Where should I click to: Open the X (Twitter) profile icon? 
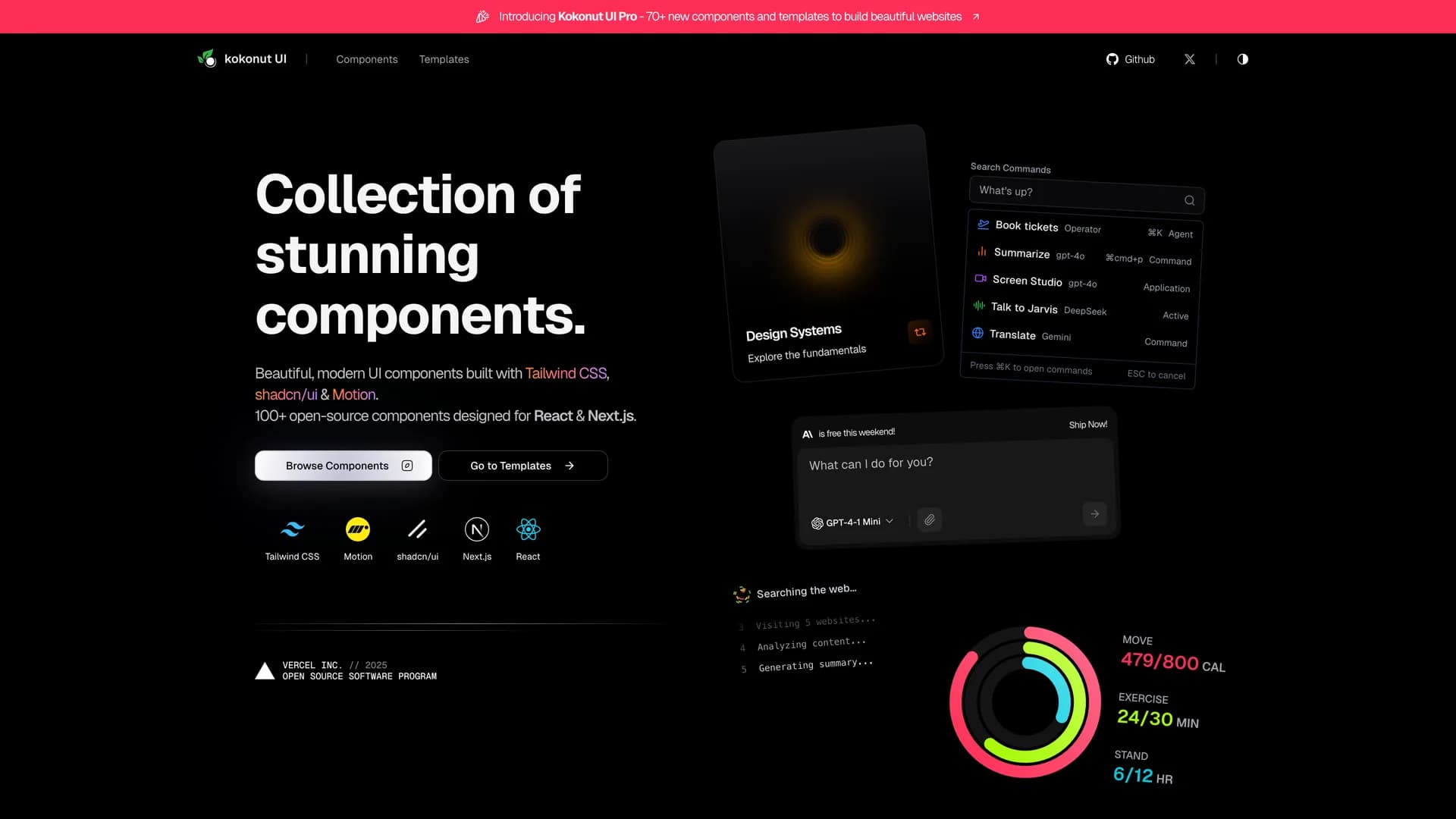click(1189, 59)
